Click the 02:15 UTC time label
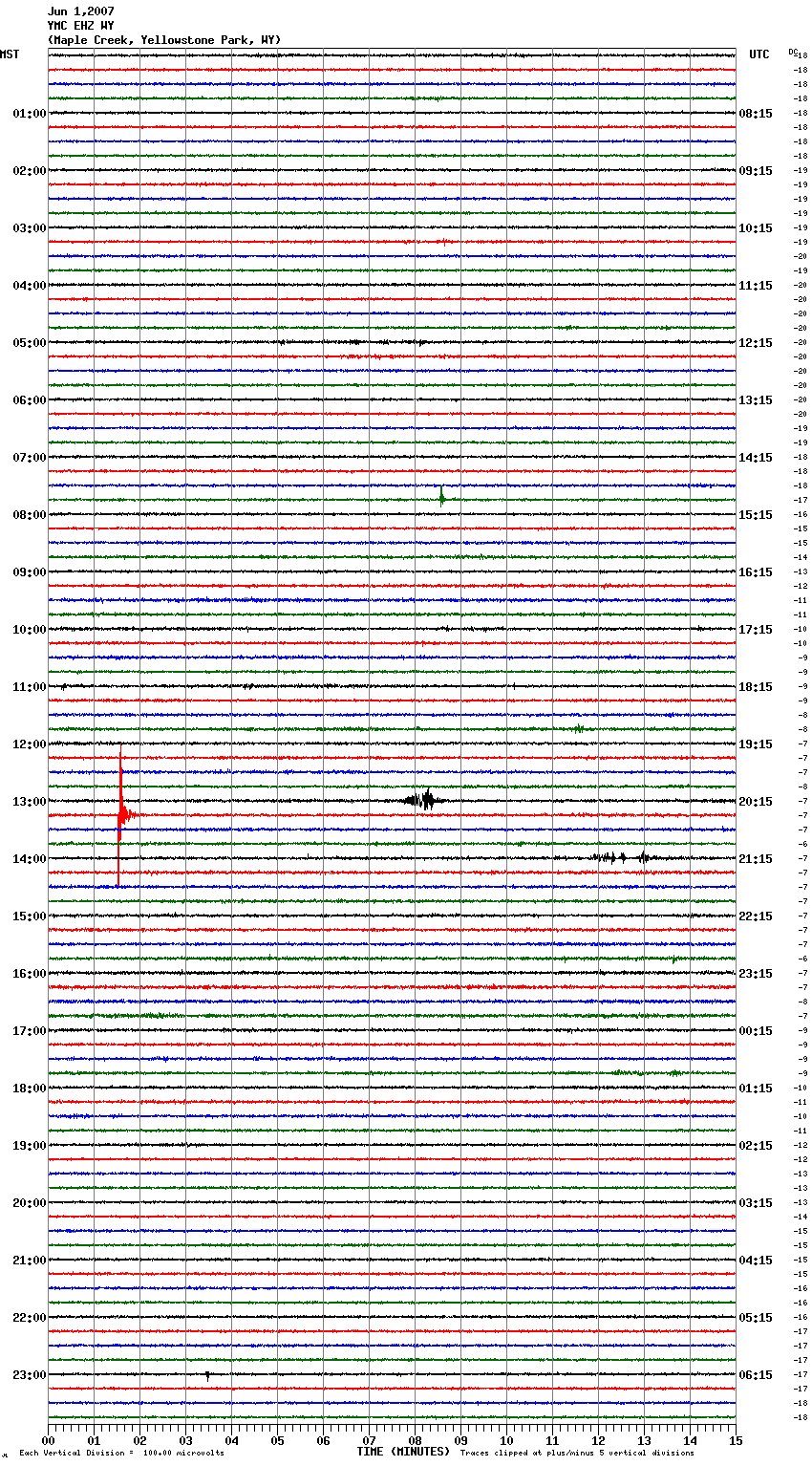The height and width of the screenshot is (1466, 812). [x=756, y=1146]
